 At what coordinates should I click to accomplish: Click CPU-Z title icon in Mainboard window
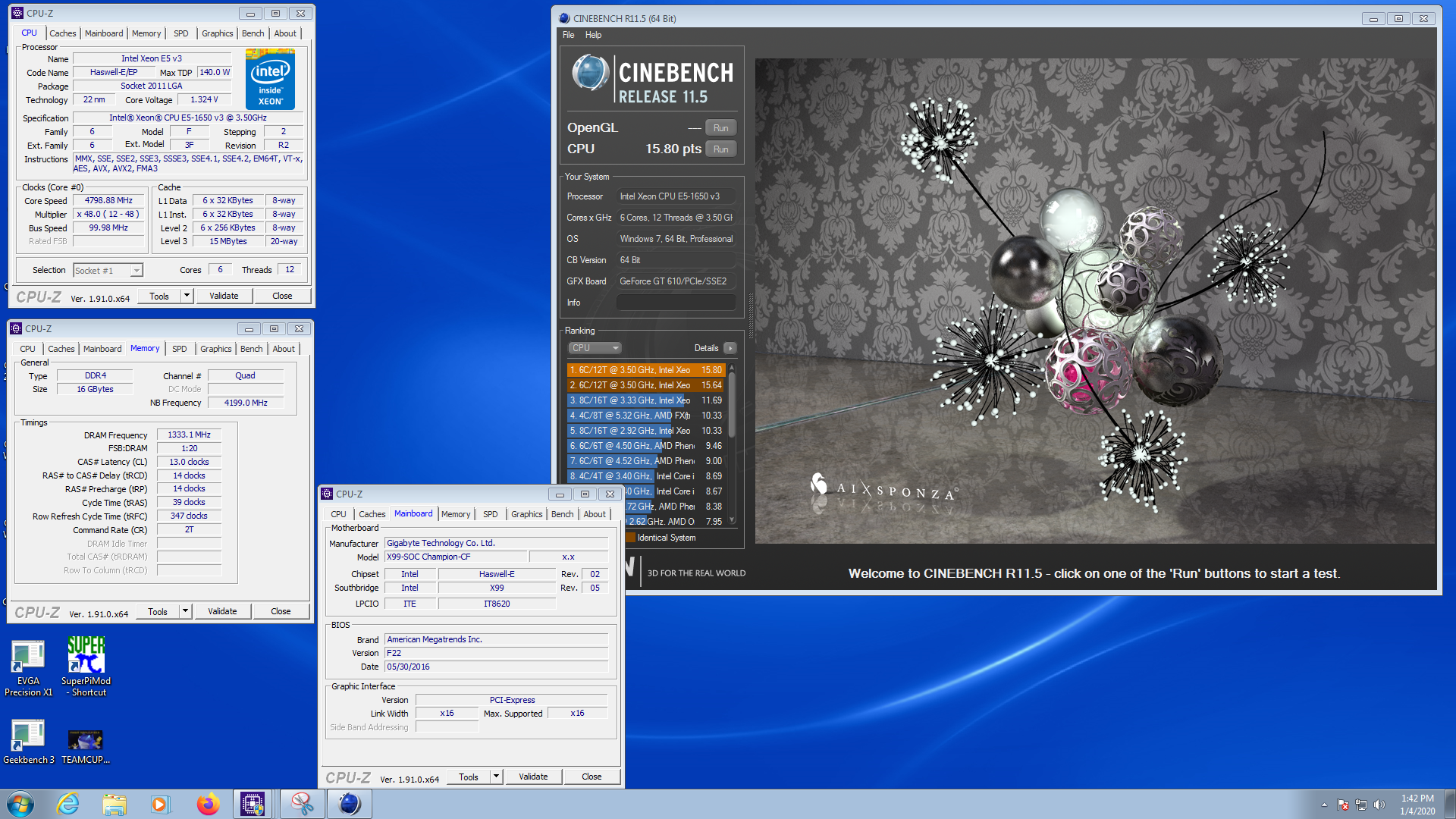click(328, 494)
